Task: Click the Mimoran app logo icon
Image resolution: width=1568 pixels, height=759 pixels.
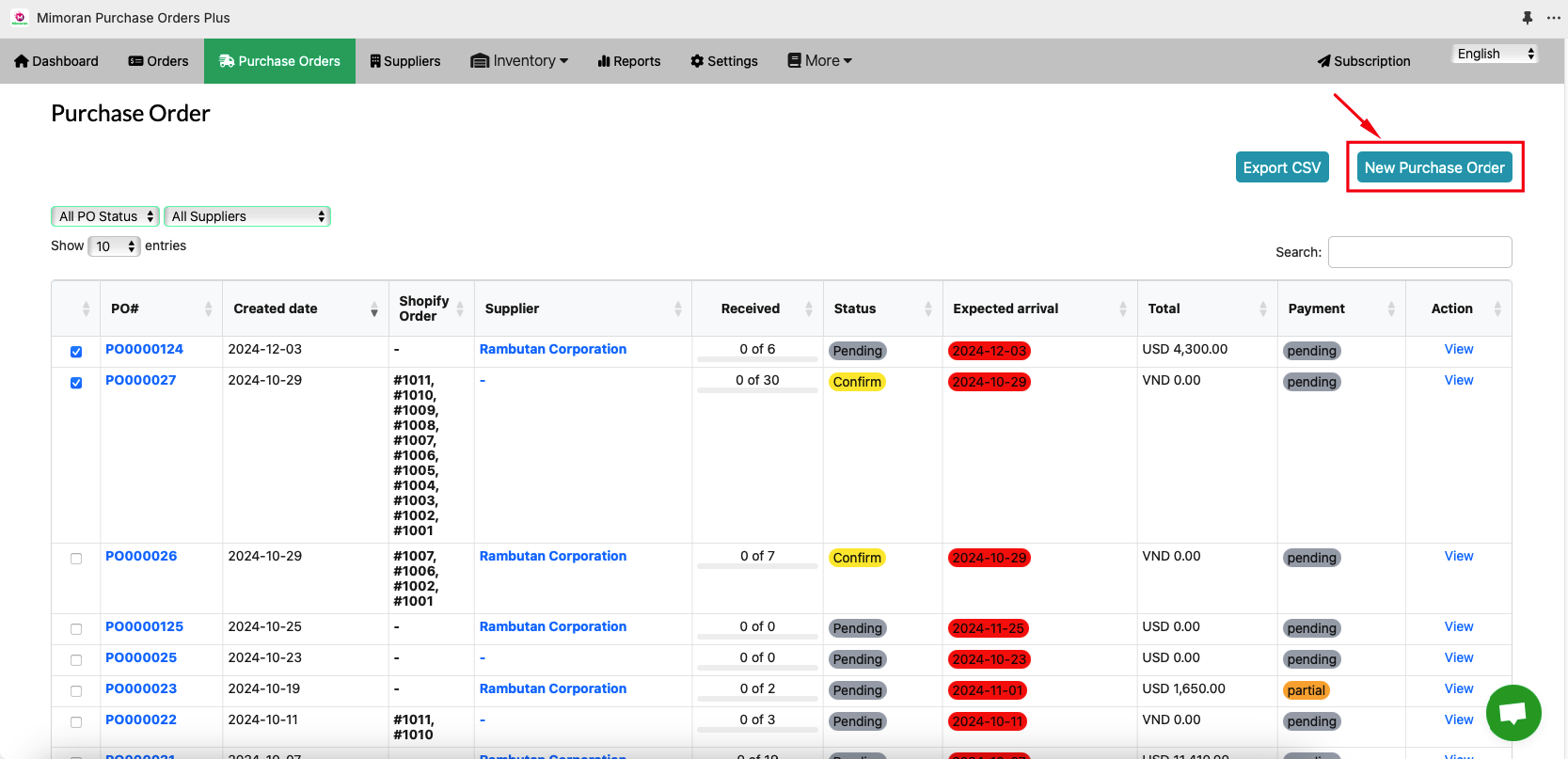Action: 20,18
